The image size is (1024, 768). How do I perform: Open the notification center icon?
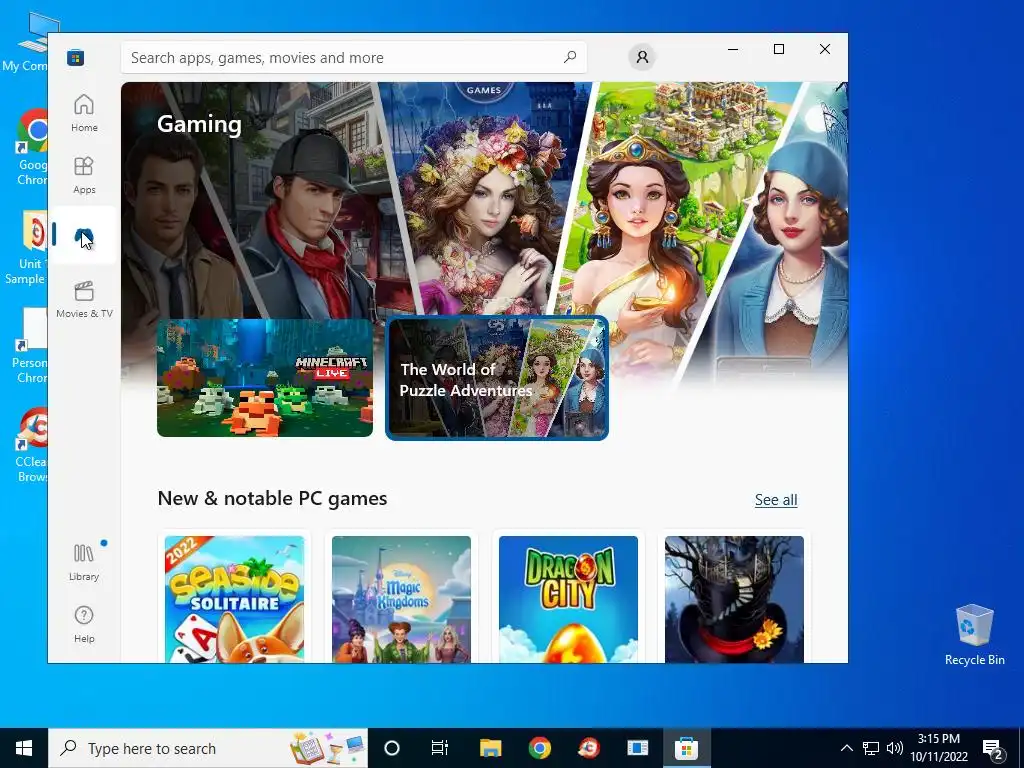[993, 748]
